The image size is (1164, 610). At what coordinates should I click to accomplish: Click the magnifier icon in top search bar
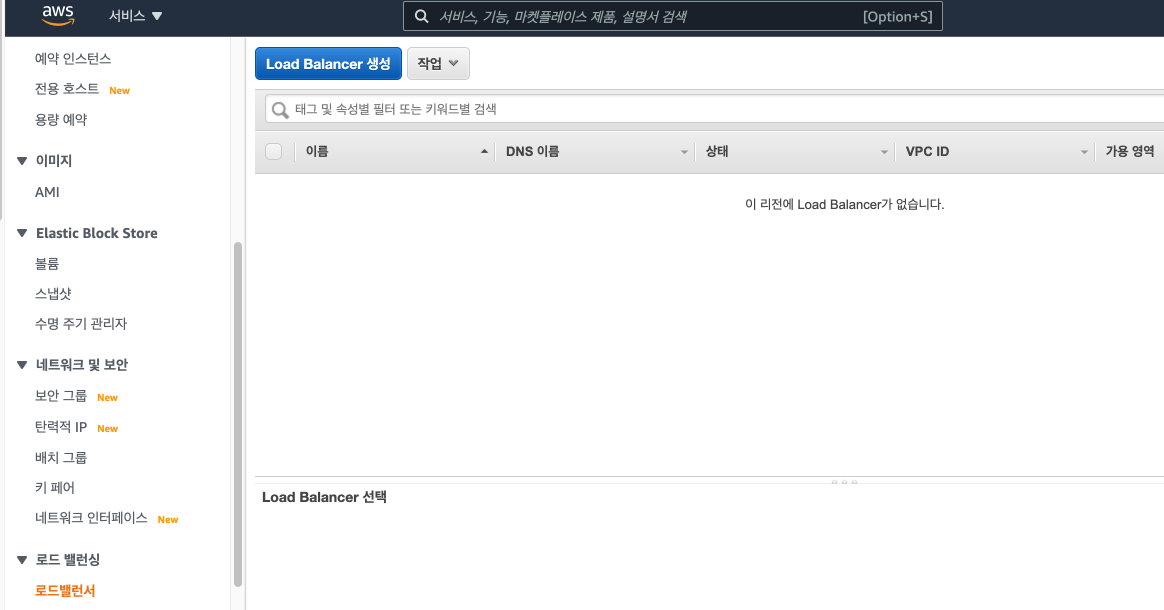point(422,16)
